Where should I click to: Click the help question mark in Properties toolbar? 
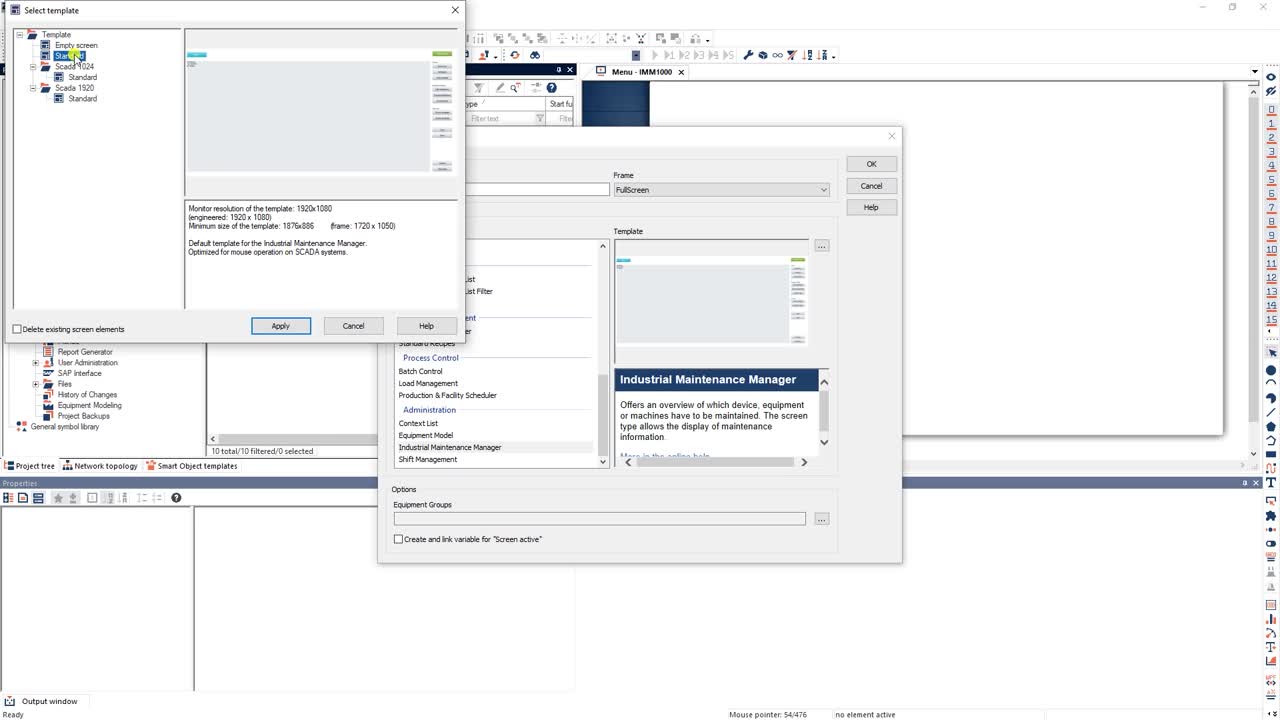click(x=176, y=498)
